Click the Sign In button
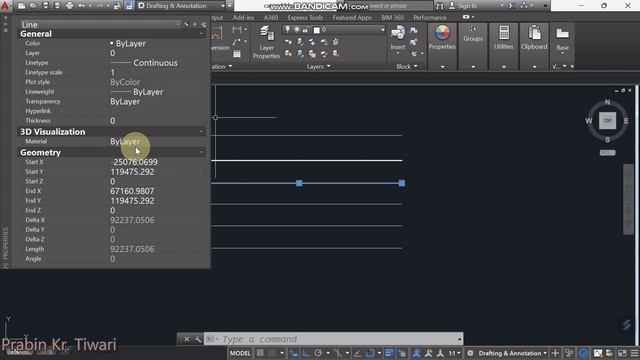This screenshot has width=640, height=360. [463, 6]
